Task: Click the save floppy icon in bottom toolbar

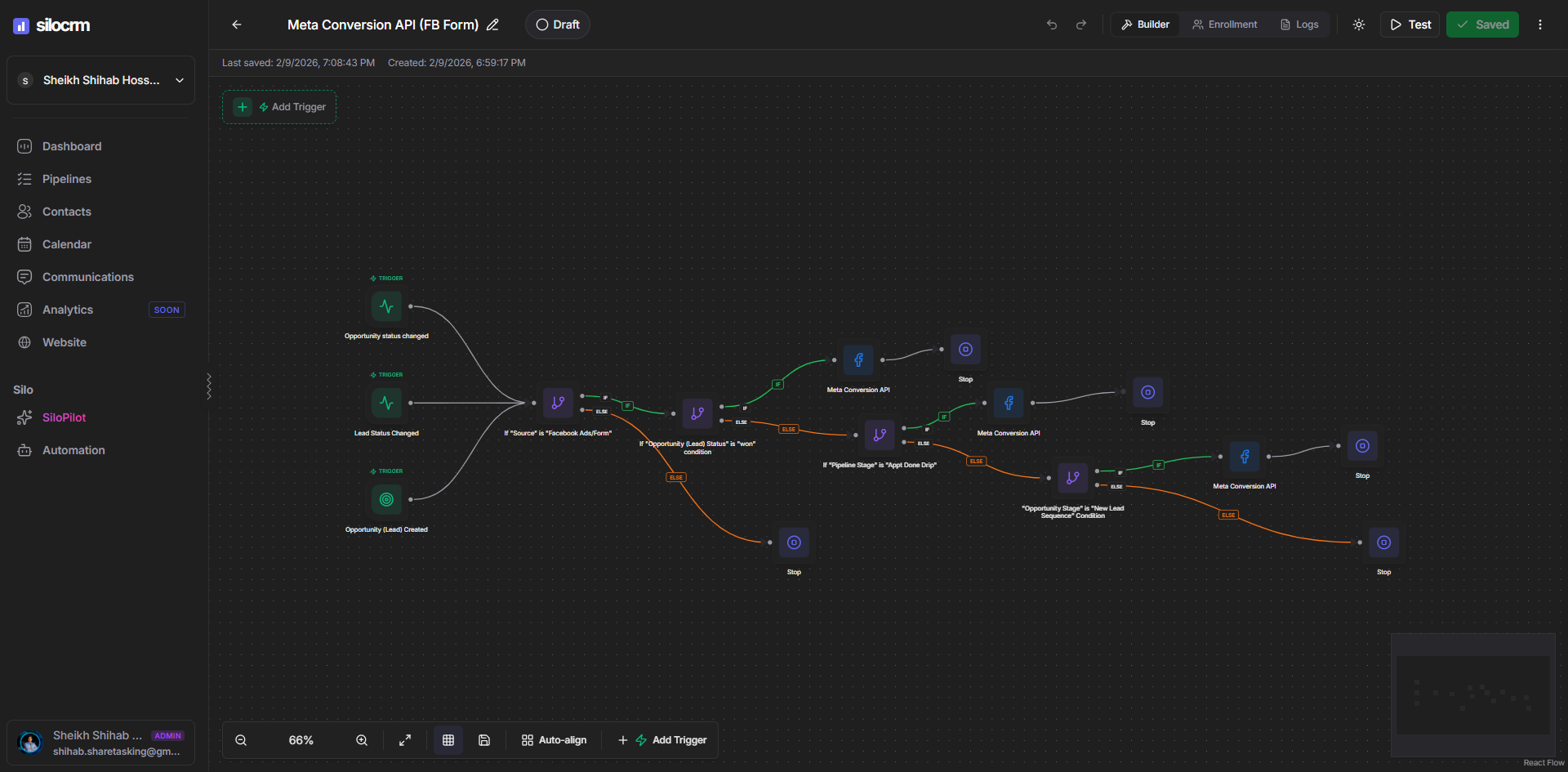Action: pos(484,740)
